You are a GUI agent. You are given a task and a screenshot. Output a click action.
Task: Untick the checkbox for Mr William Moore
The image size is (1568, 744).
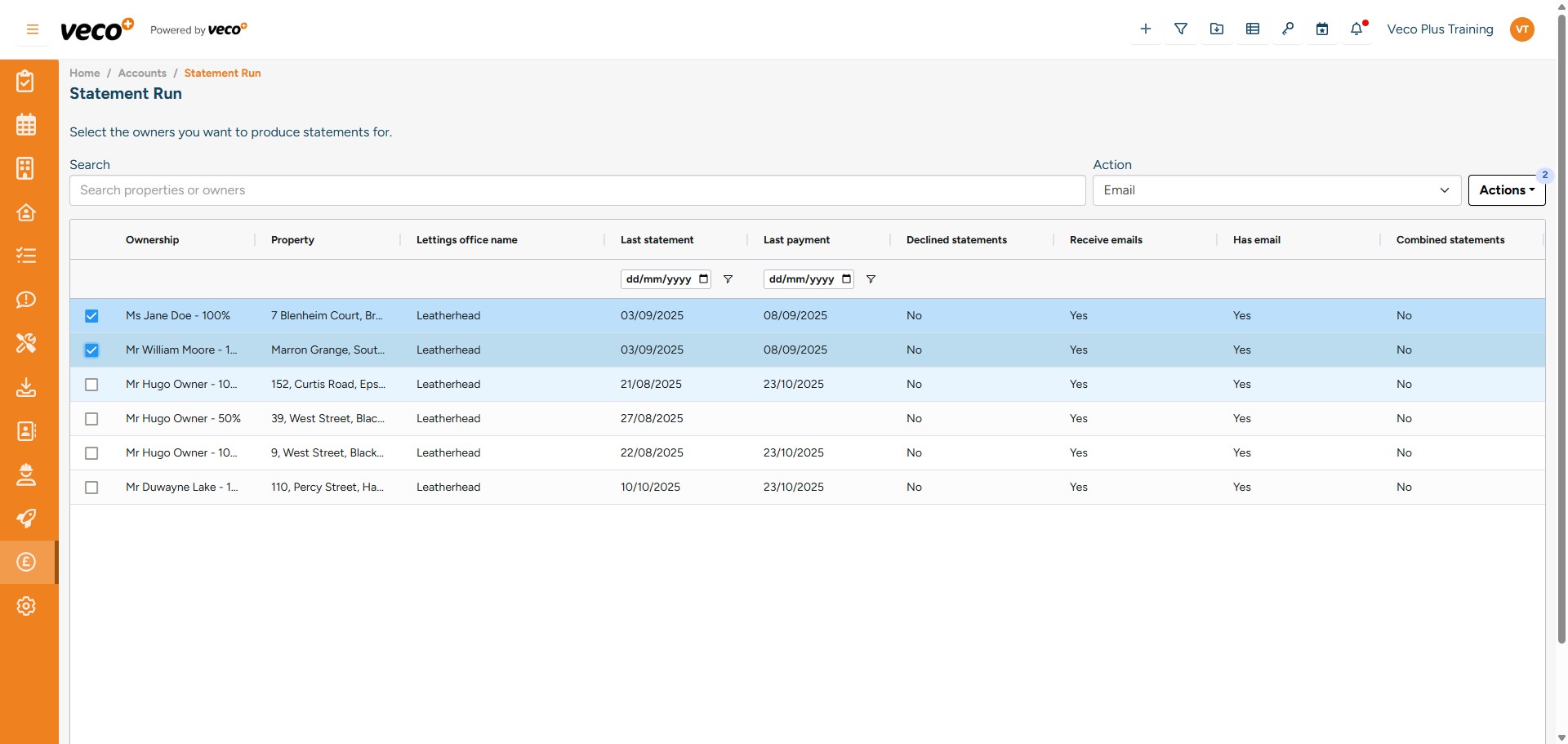point(91,350)
